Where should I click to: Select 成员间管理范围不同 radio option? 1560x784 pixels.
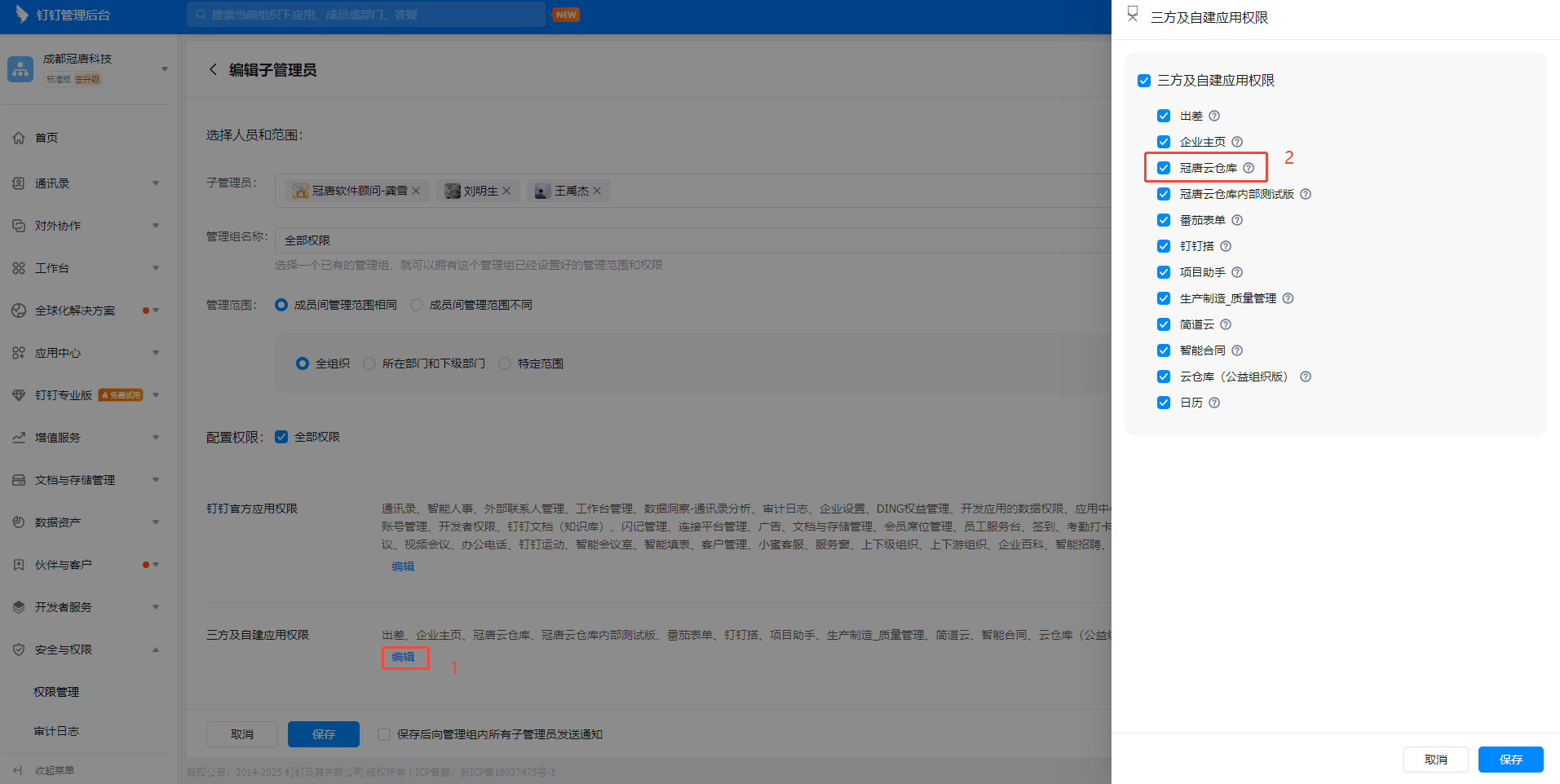click(417, 305)
